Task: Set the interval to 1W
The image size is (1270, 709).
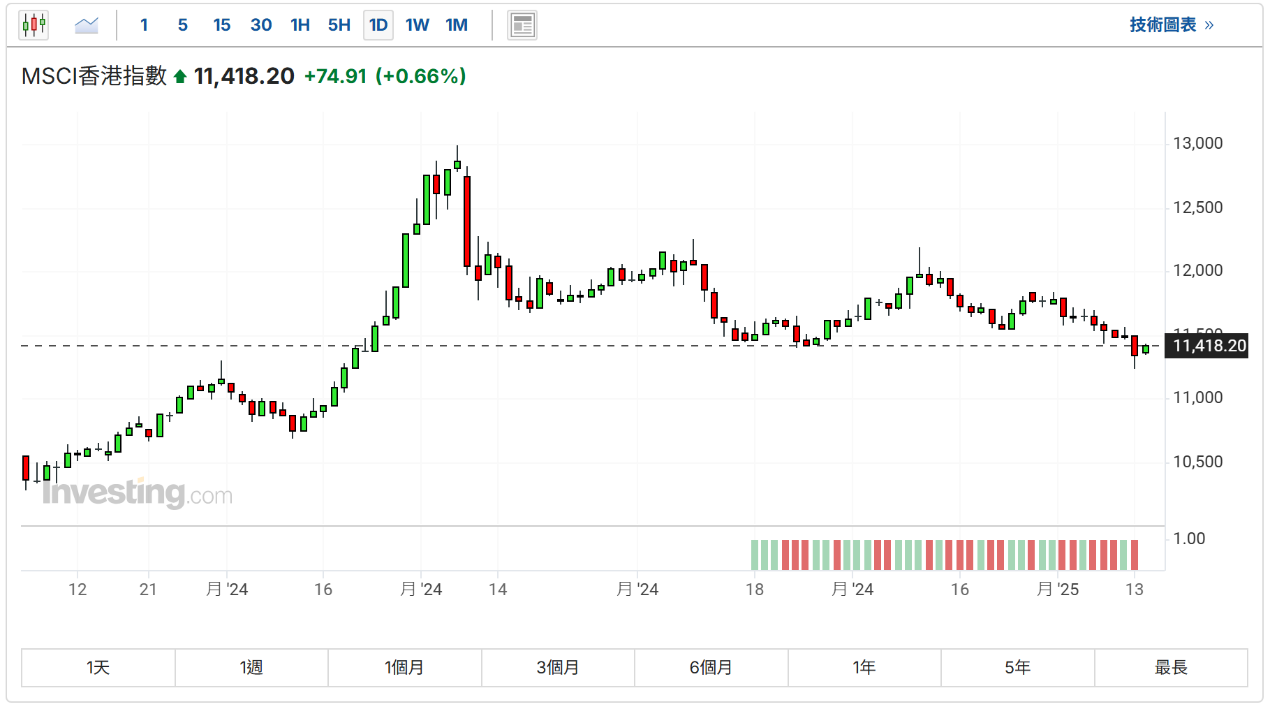Action: pyautogui.click(x=417, y=25)
